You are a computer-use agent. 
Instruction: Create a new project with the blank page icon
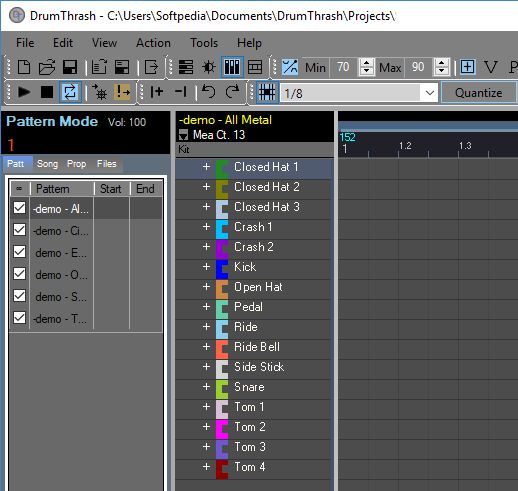point(24,67)
